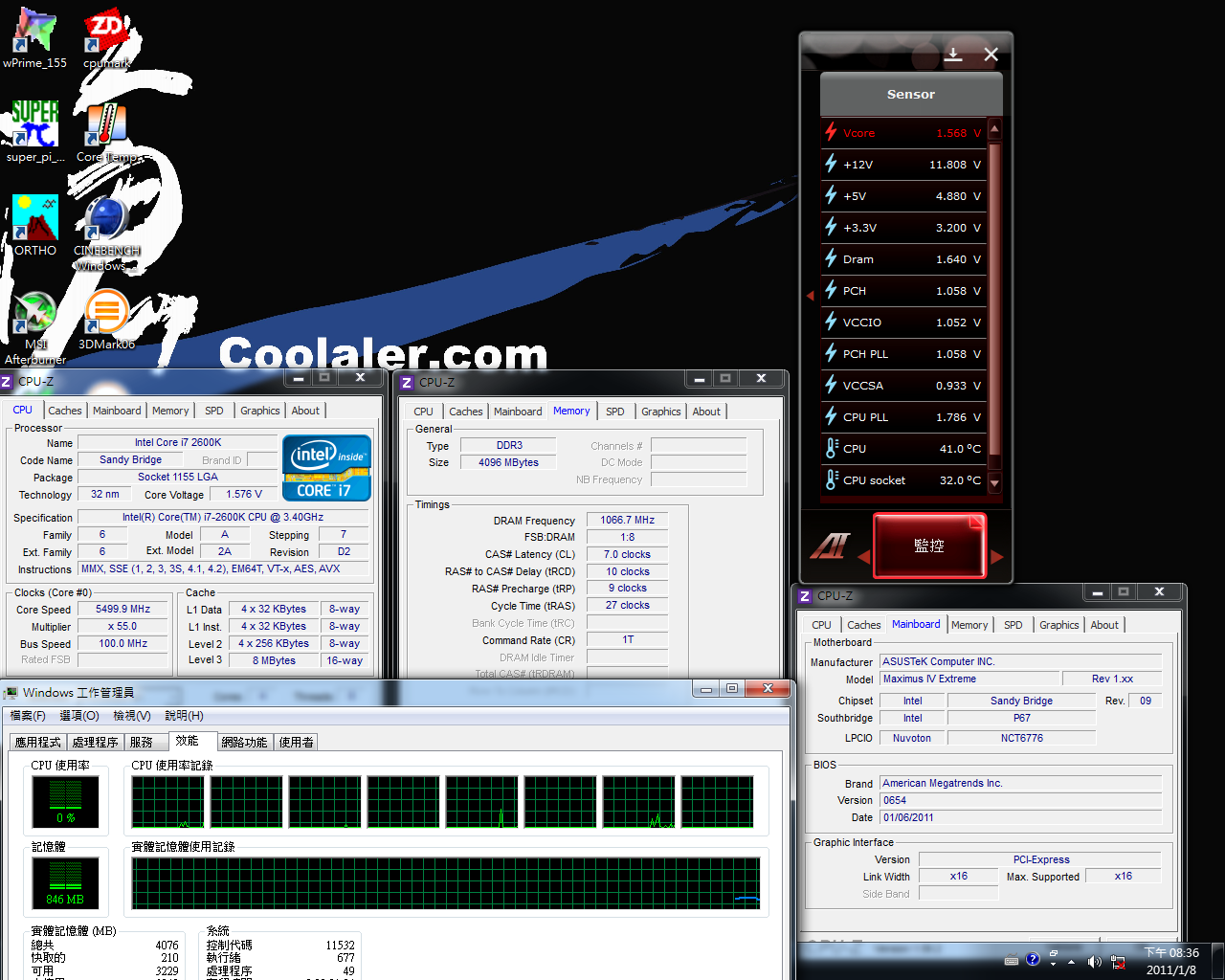Image resolution: width=1225 pixels, height=980 pixels.
Task: Switch to 處理程序 tab in Task Manager
Action: coord(96,742)
